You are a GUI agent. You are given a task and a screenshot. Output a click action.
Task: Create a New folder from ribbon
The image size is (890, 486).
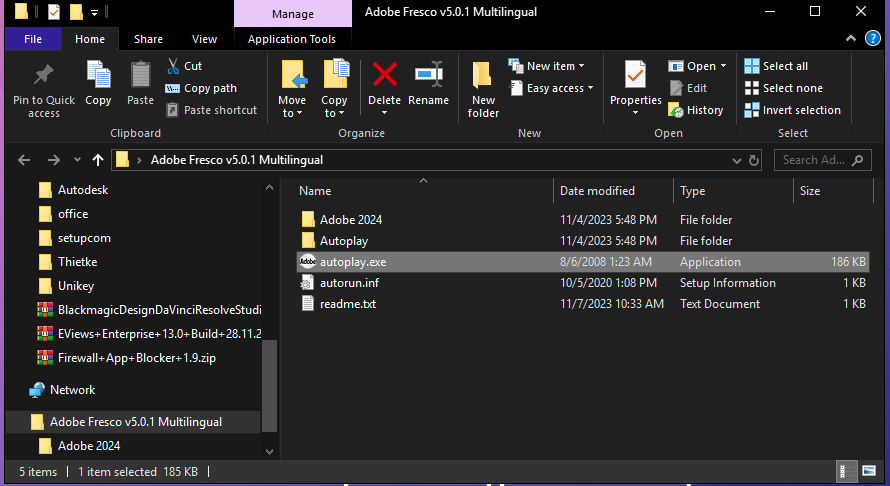[x=483, y=88]
